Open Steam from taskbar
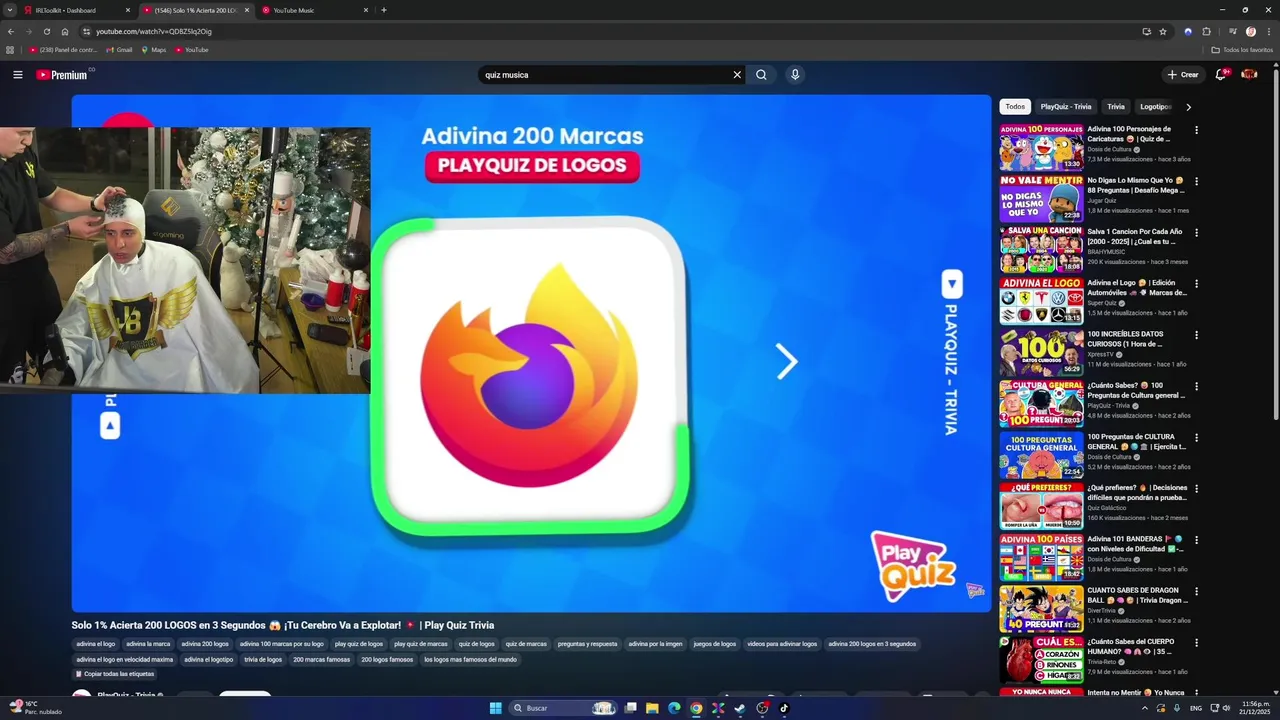This screenshot has width=1280, height=720. tap(740, 708)
